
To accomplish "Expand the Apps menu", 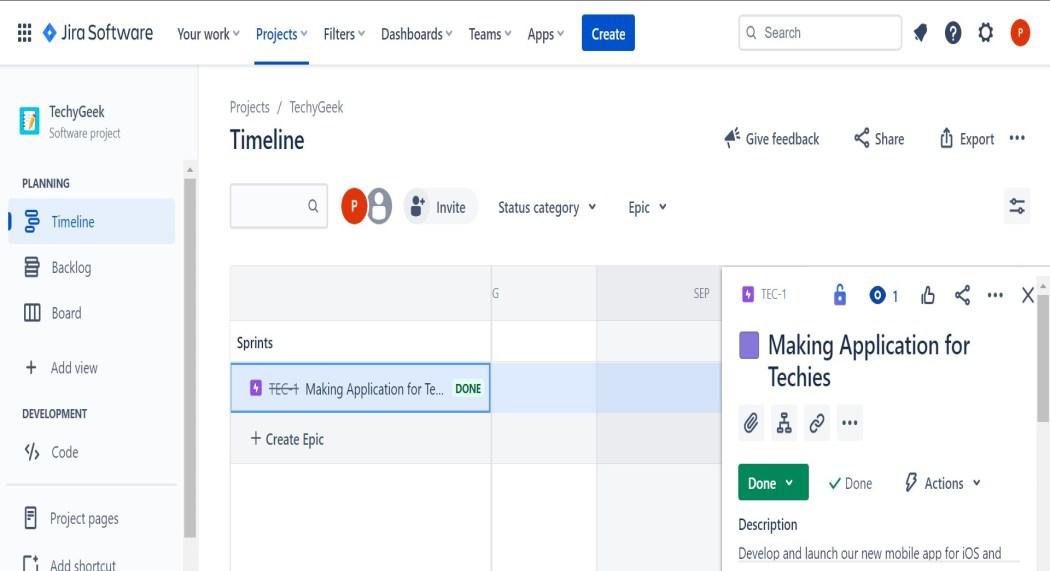I will (x=546, y=33).
